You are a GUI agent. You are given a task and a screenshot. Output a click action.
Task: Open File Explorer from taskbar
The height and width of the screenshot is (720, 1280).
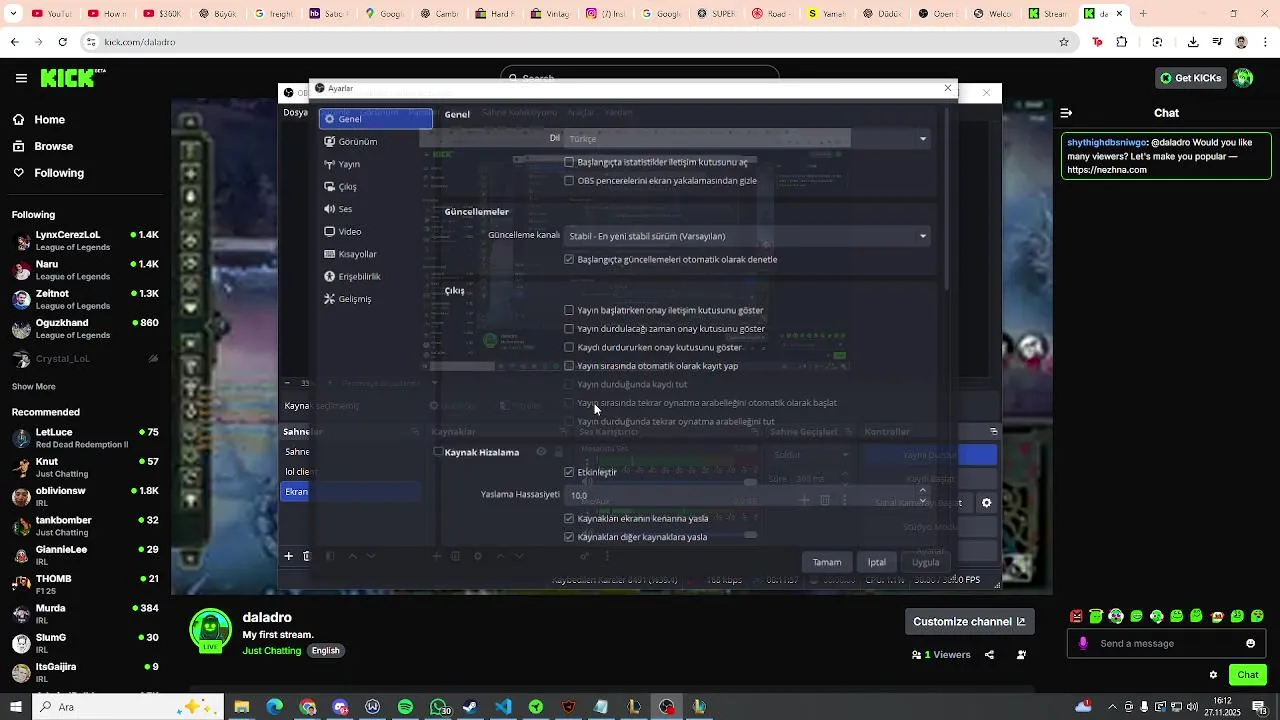241,707
